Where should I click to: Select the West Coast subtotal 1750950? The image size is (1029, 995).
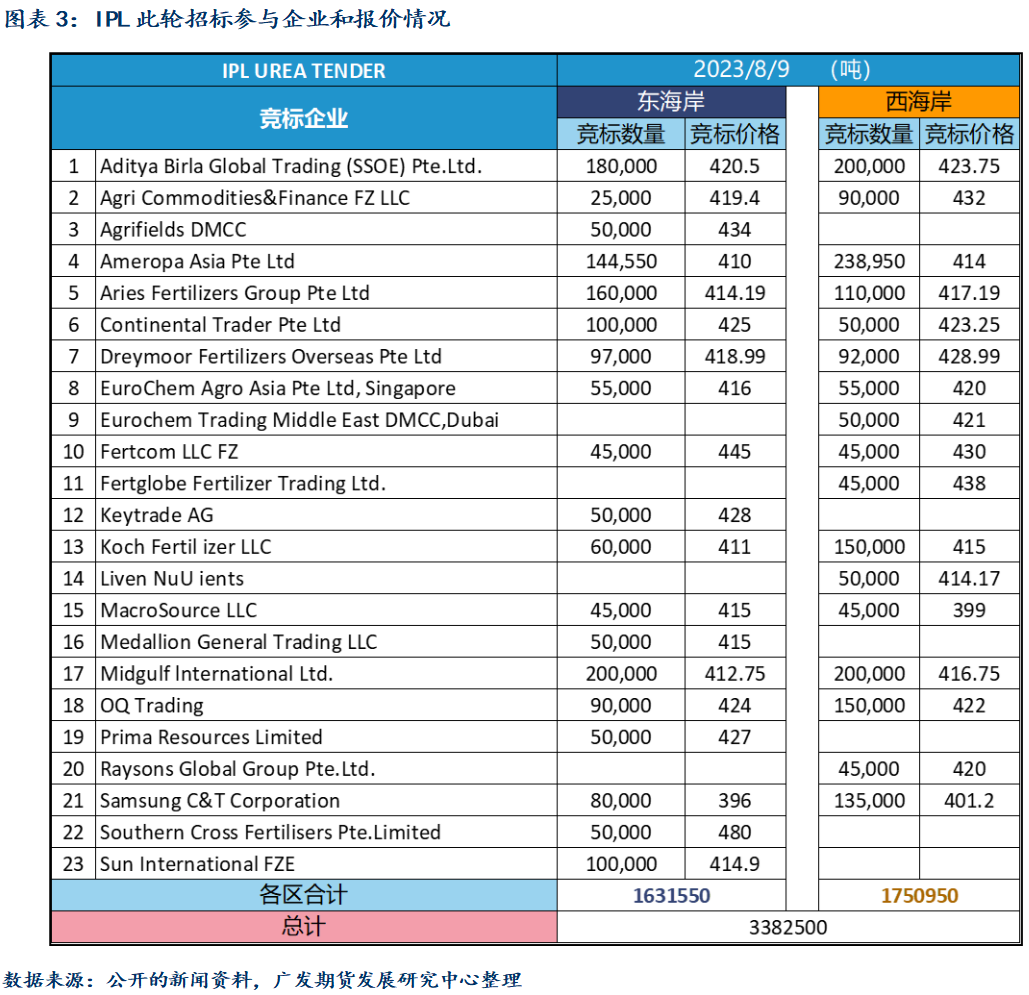click(x=918, y=896)
